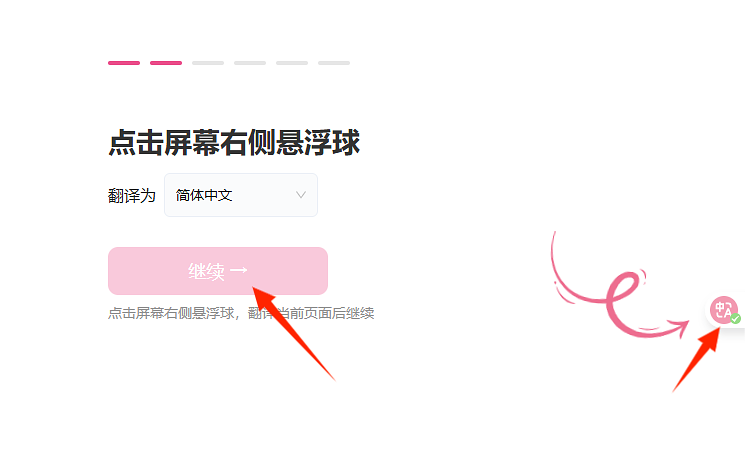This screenshot has height=450, width=745.
Task: Click the white arrow icon beside 继续
Action: [239, 270]
